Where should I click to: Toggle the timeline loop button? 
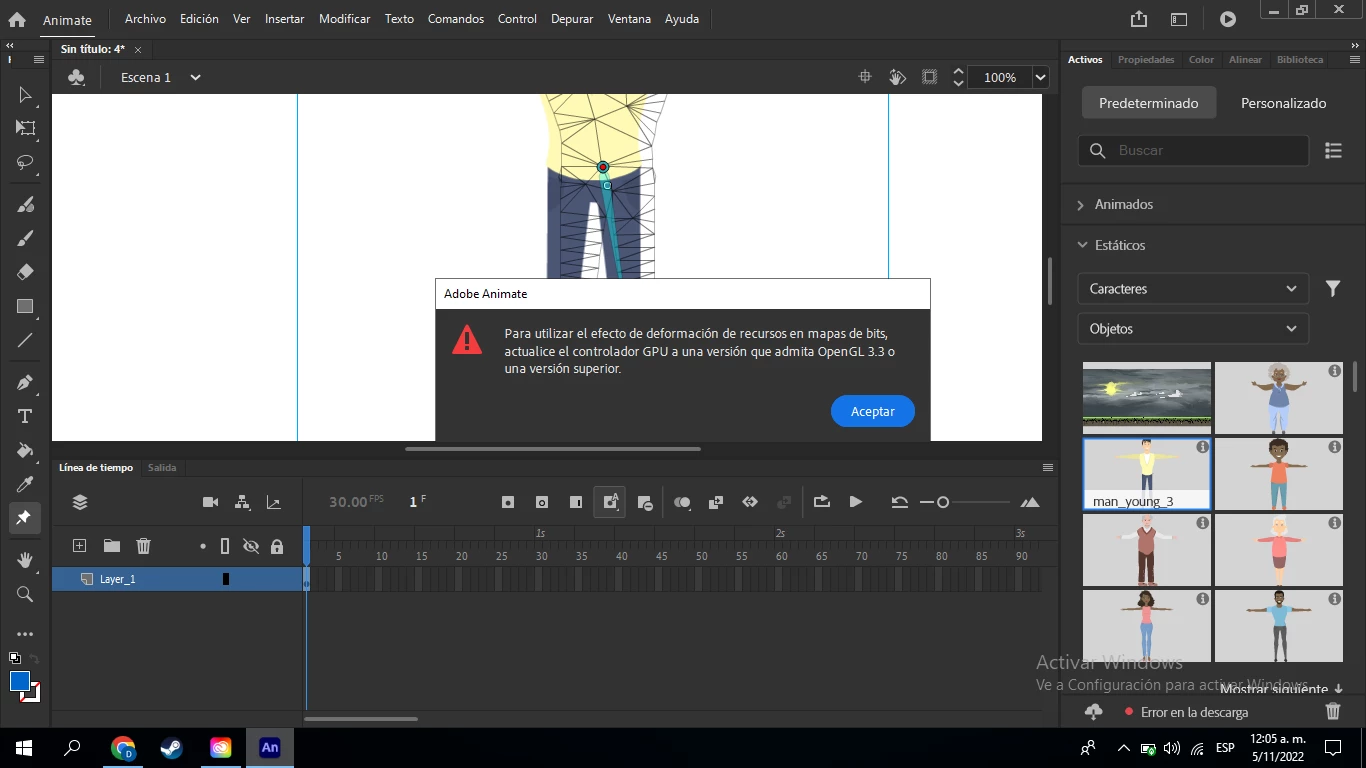tap(822, 502)
